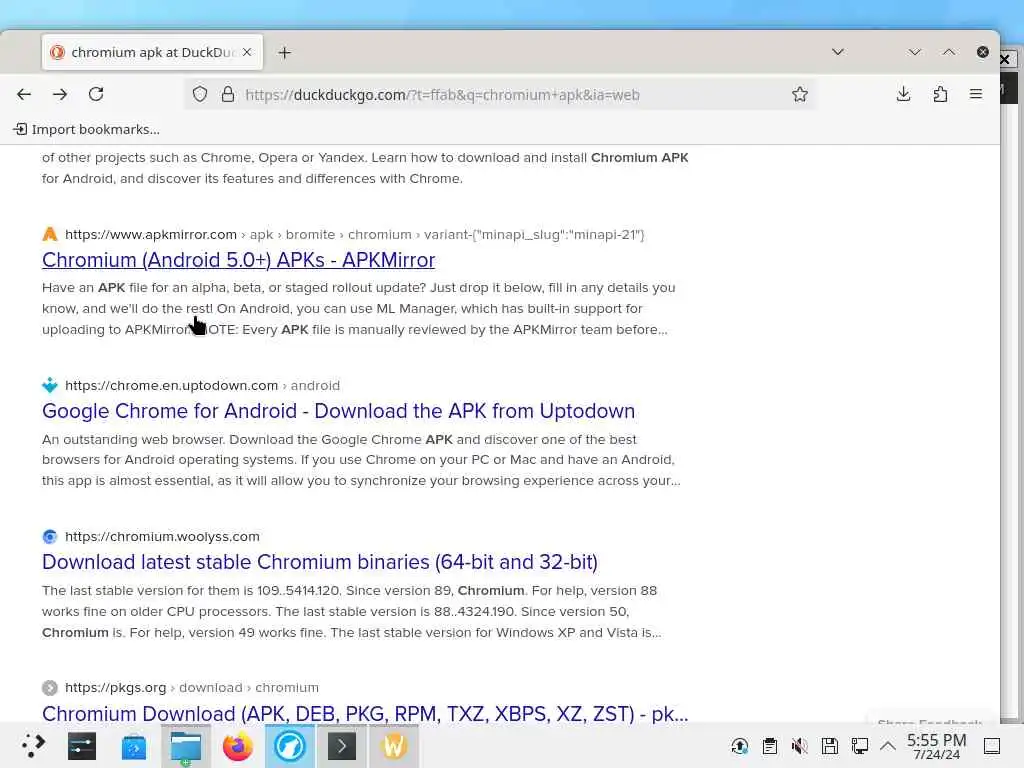Screen dimensions: 1024x768
Task: Open the yellow W application taskbar icon
Action: (x=394, y=746)
